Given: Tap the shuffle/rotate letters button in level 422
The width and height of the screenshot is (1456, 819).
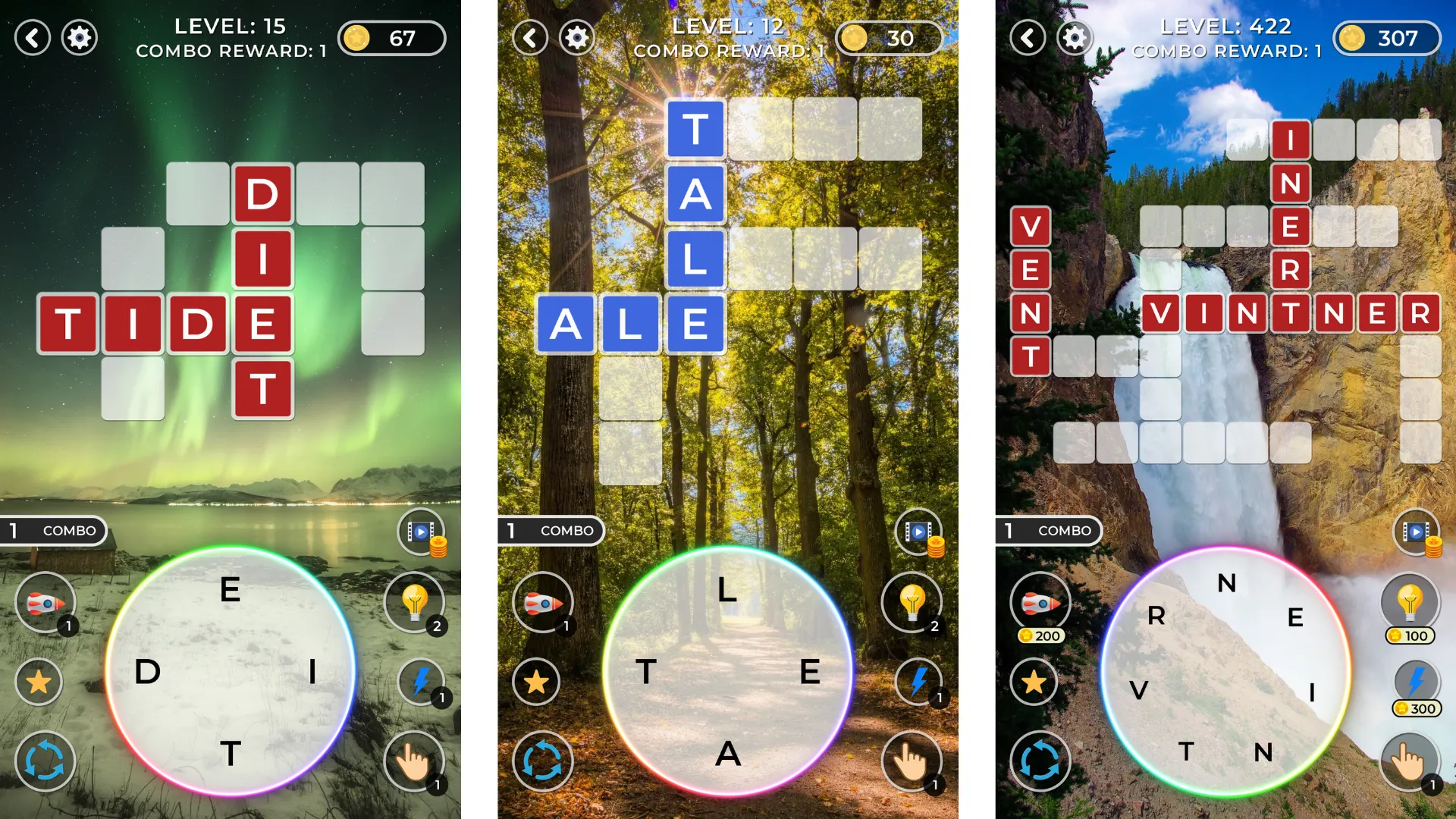Looking at the screenshot, I should point(1040,763).
